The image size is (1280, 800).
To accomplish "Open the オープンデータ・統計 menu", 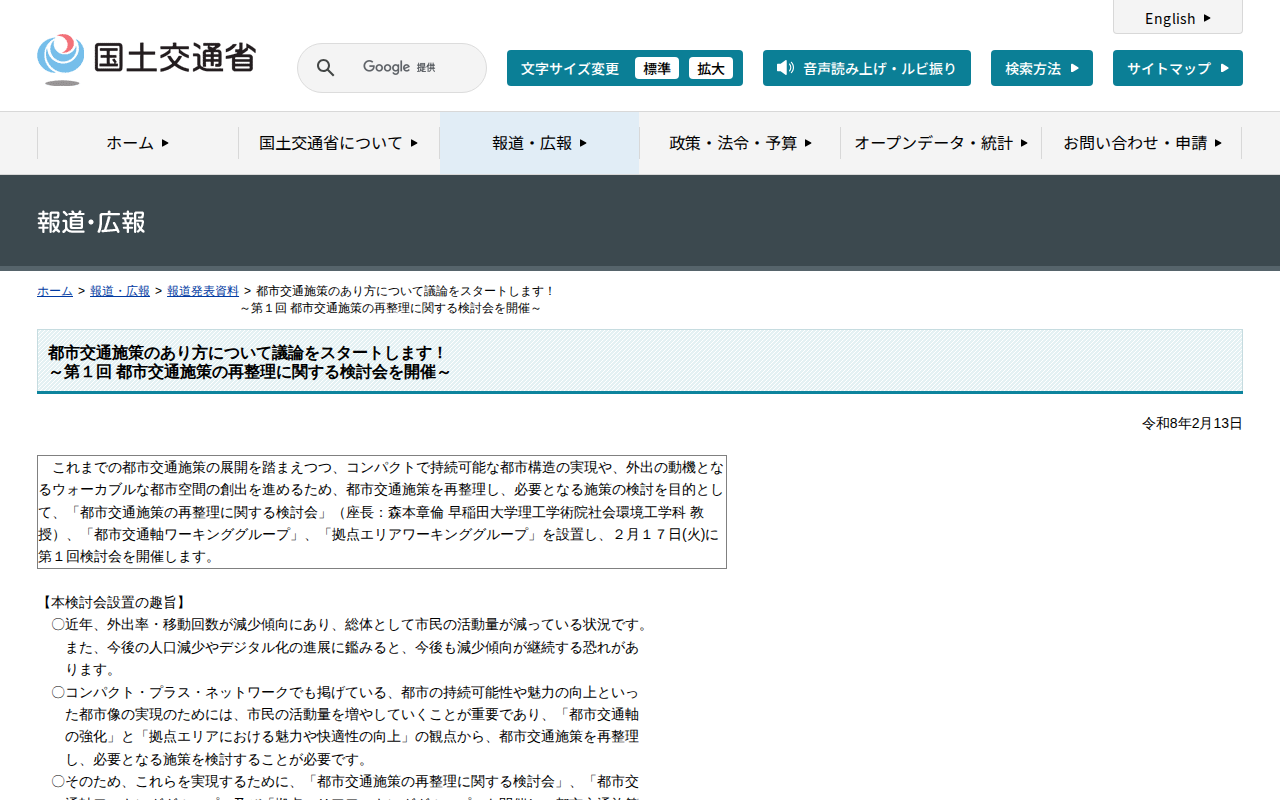I will click(941, 143).
